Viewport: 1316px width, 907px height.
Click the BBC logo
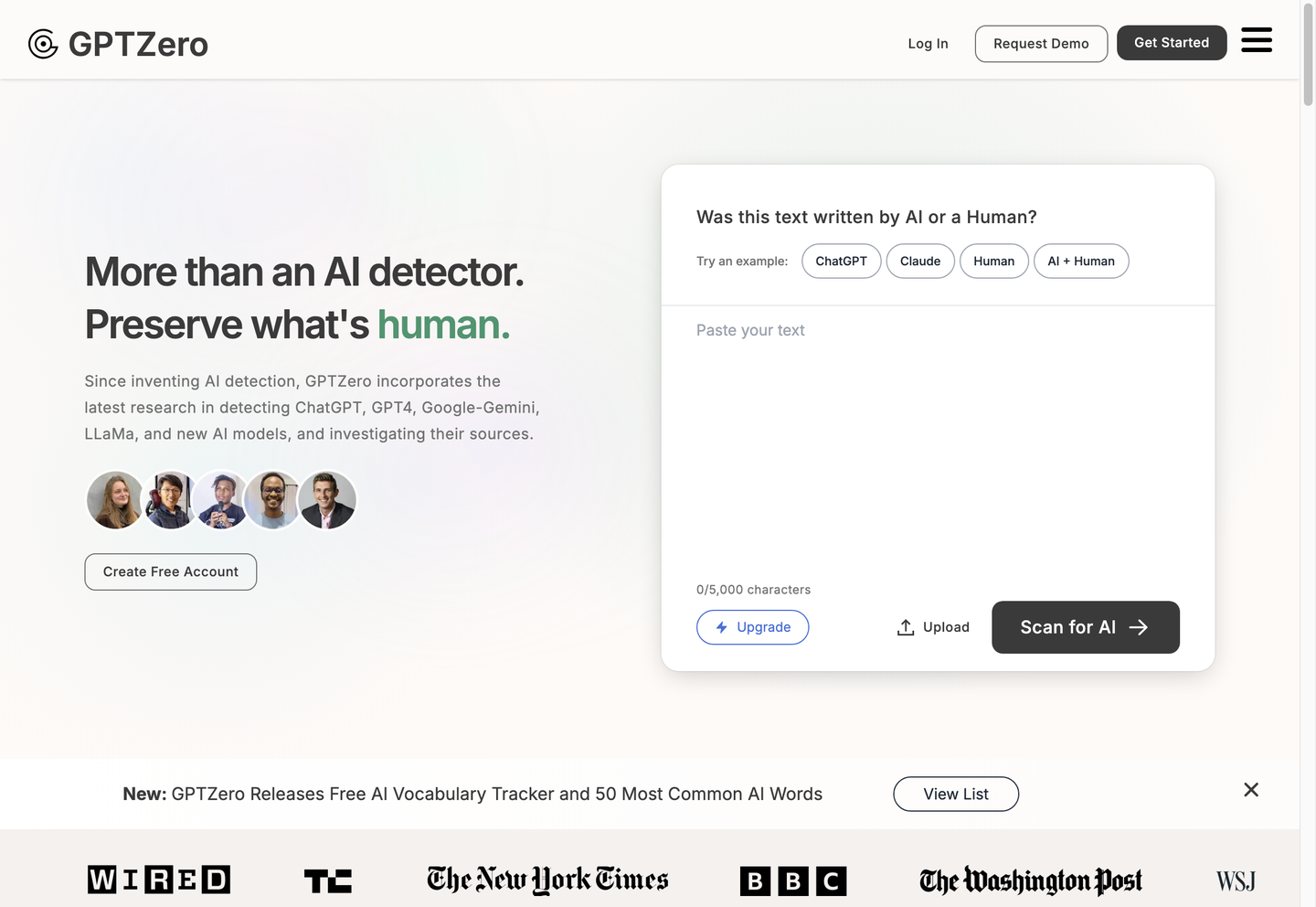coord(792,880)
